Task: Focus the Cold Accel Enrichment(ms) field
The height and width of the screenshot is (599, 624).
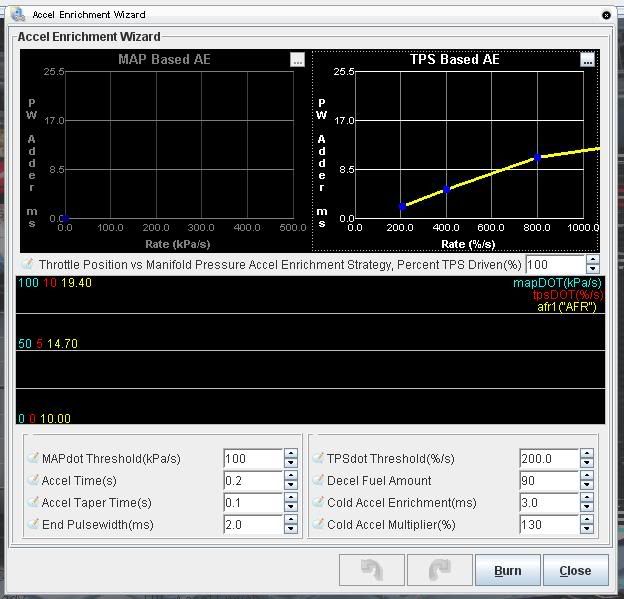Action: pos(549,502)
